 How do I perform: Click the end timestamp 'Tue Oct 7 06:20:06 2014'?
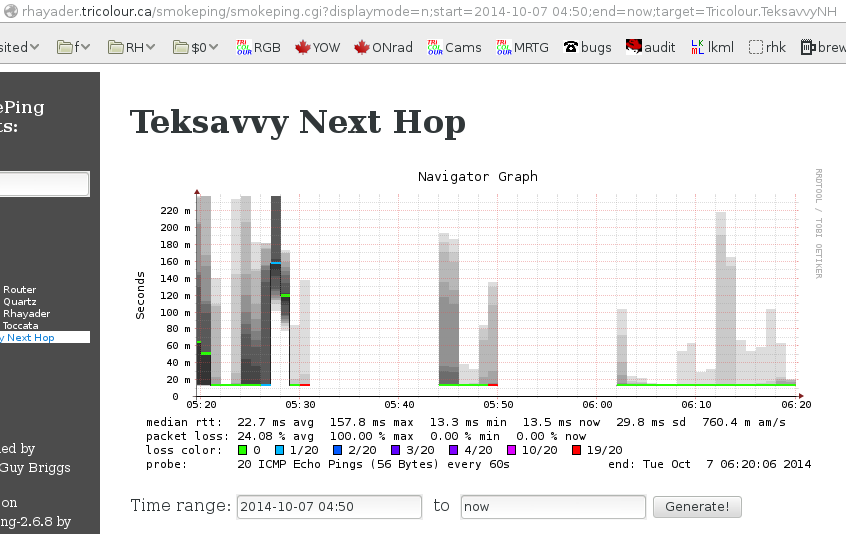727,464
